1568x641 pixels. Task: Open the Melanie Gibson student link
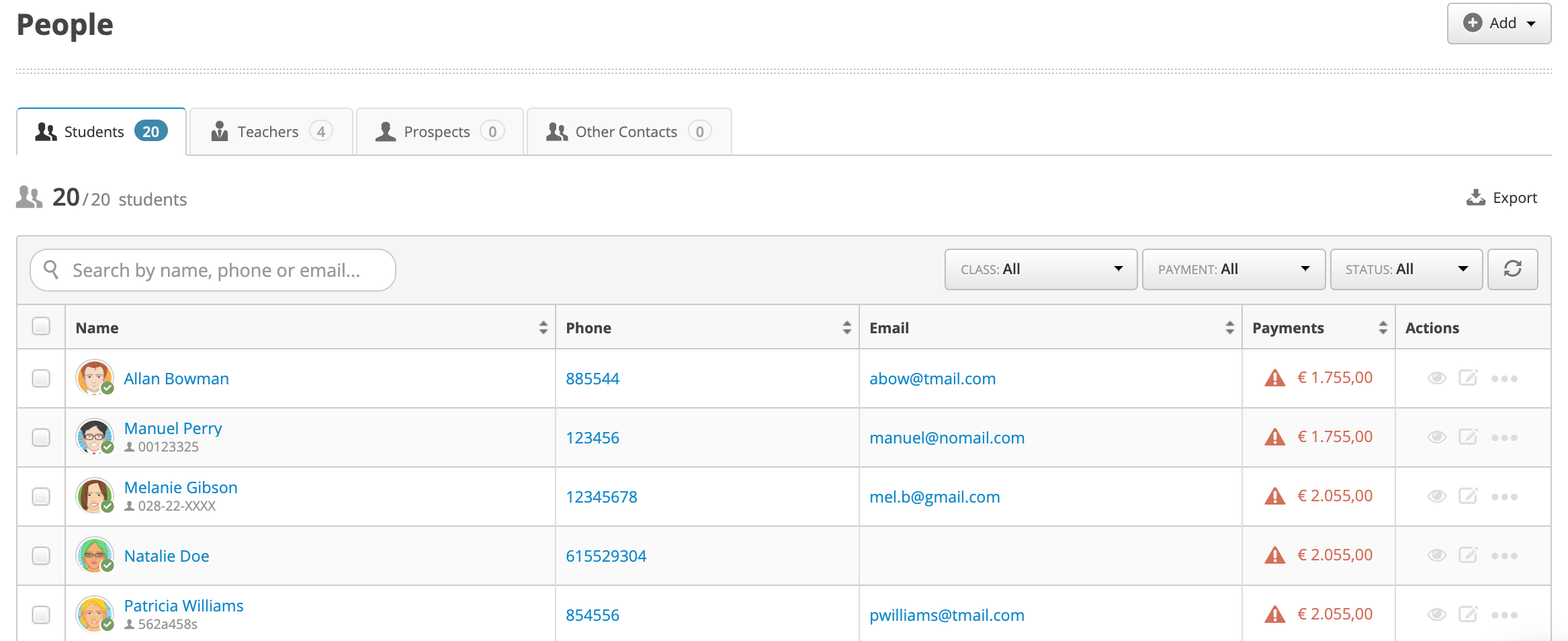tap(181, 488)
